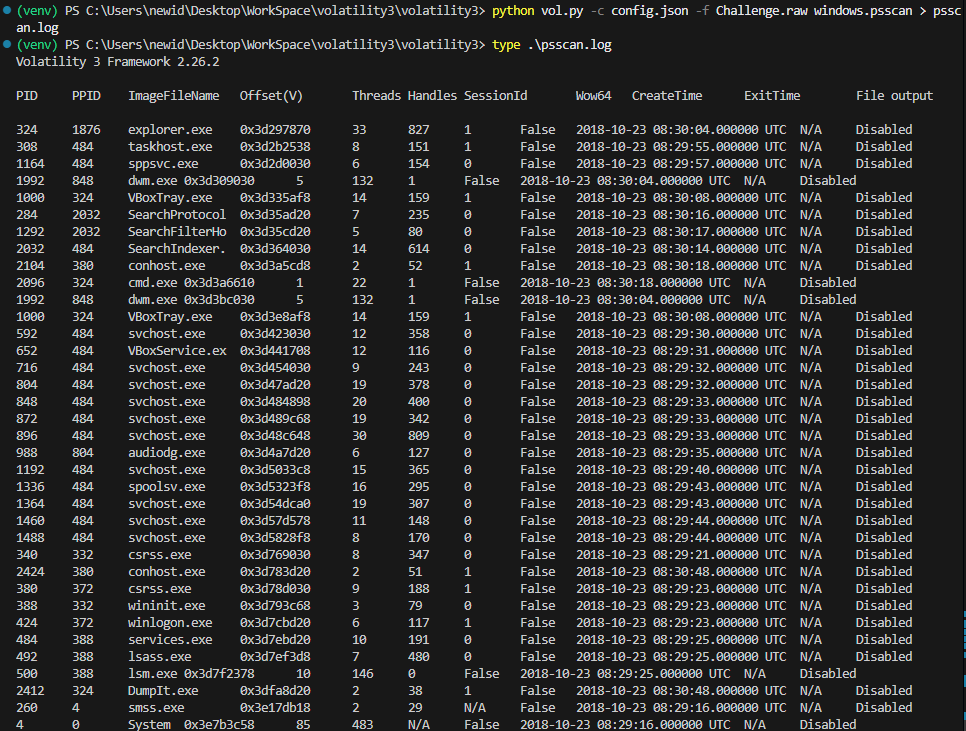The image size is (966, 731).
Task: Click the 'SessionId' column header
Action: coord(495,95)
